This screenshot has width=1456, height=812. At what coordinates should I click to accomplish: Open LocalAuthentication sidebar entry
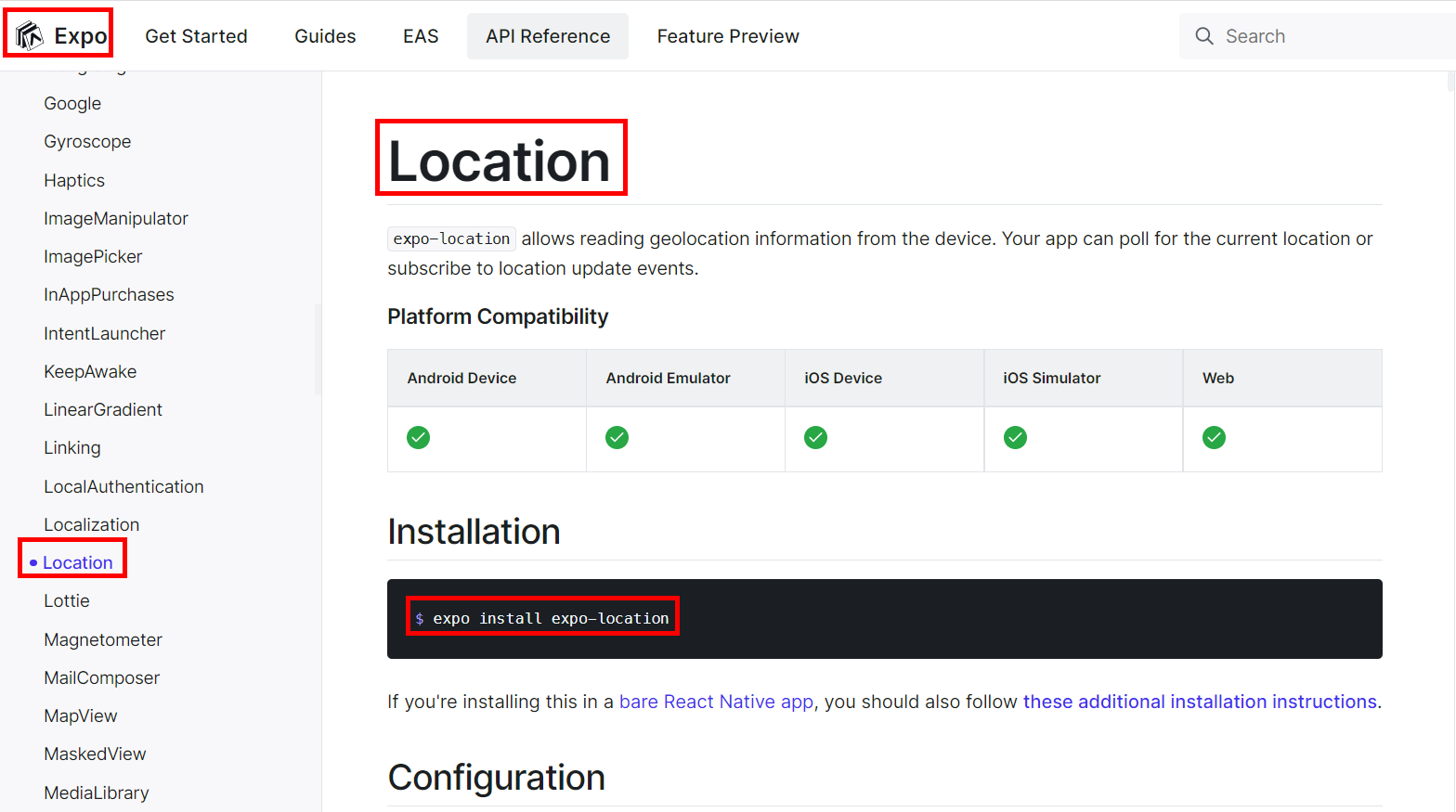click(123, 486)
